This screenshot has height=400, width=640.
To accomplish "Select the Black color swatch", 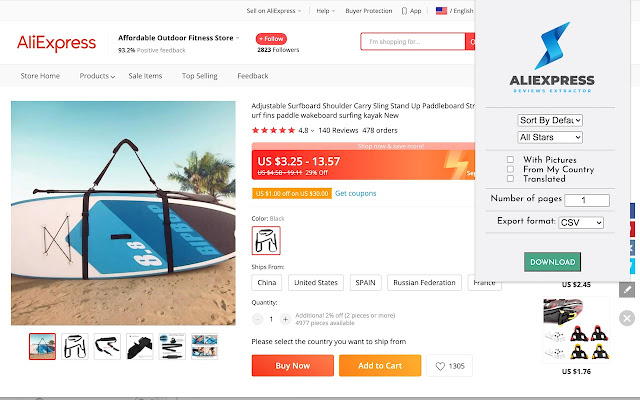I will coord(266,240).
